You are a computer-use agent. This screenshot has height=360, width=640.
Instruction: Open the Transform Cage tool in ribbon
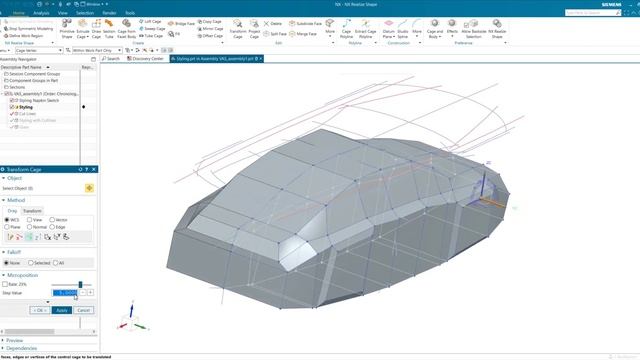tap(238, 29)
